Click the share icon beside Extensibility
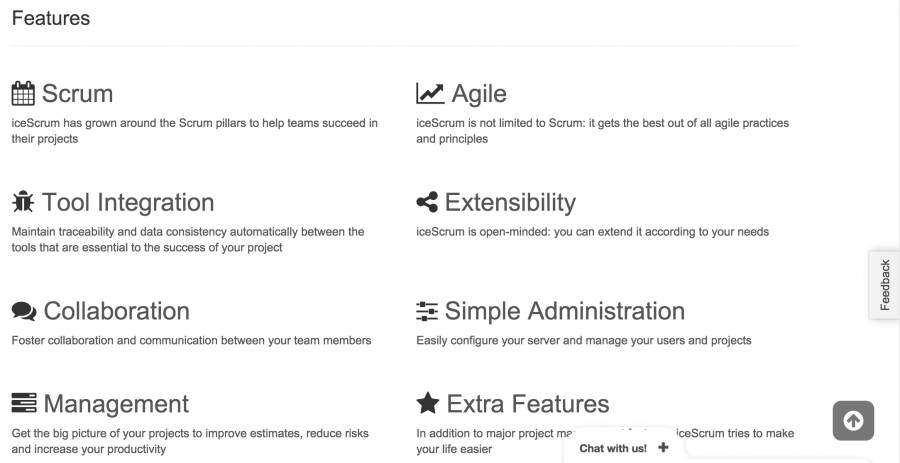This screenshot has height=463, width=900. 427,202
